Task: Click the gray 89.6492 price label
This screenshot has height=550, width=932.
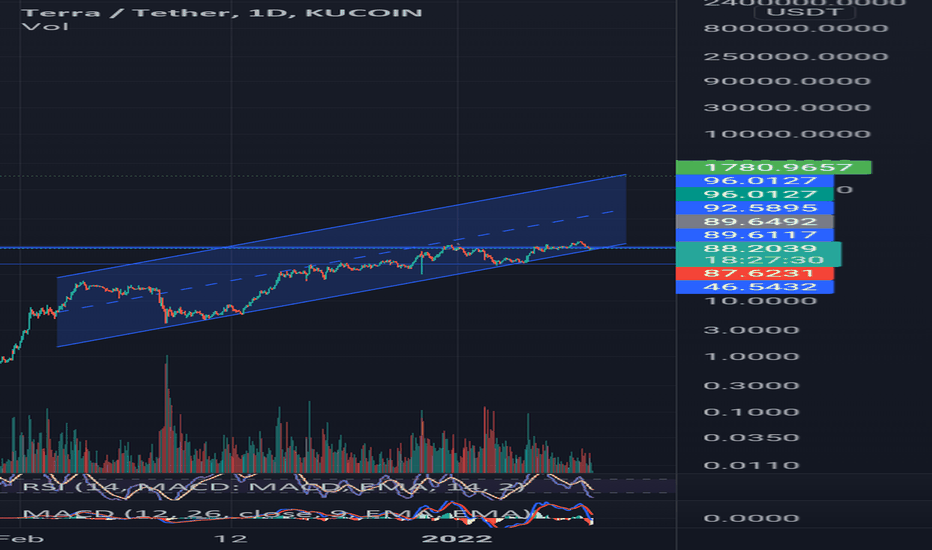Action: [x=754, y=222]
